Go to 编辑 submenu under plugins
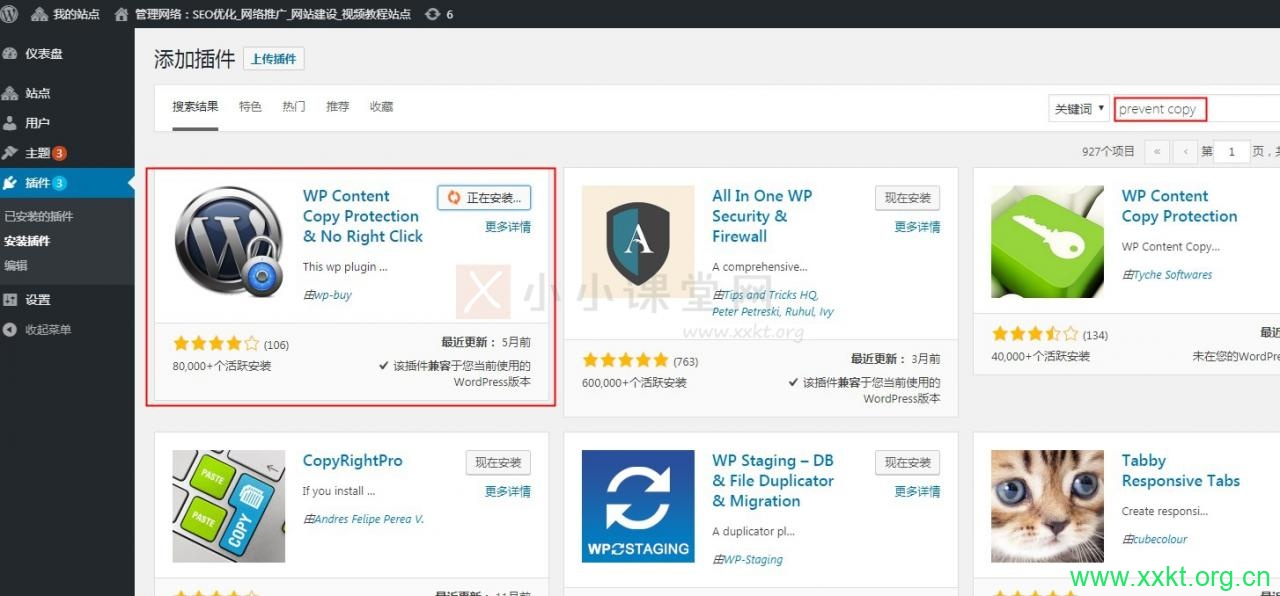Image resolution: width=1280 pixels, height=596 pixels. tap(15, 265)
